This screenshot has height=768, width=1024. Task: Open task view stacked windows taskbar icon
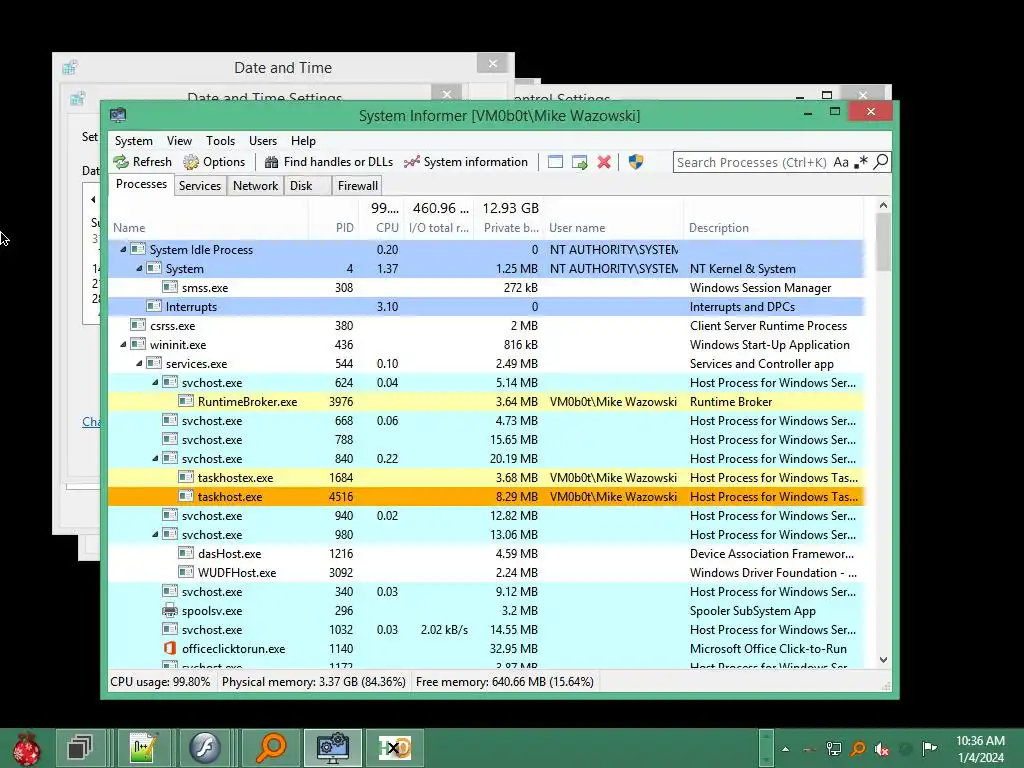[80, 748]
